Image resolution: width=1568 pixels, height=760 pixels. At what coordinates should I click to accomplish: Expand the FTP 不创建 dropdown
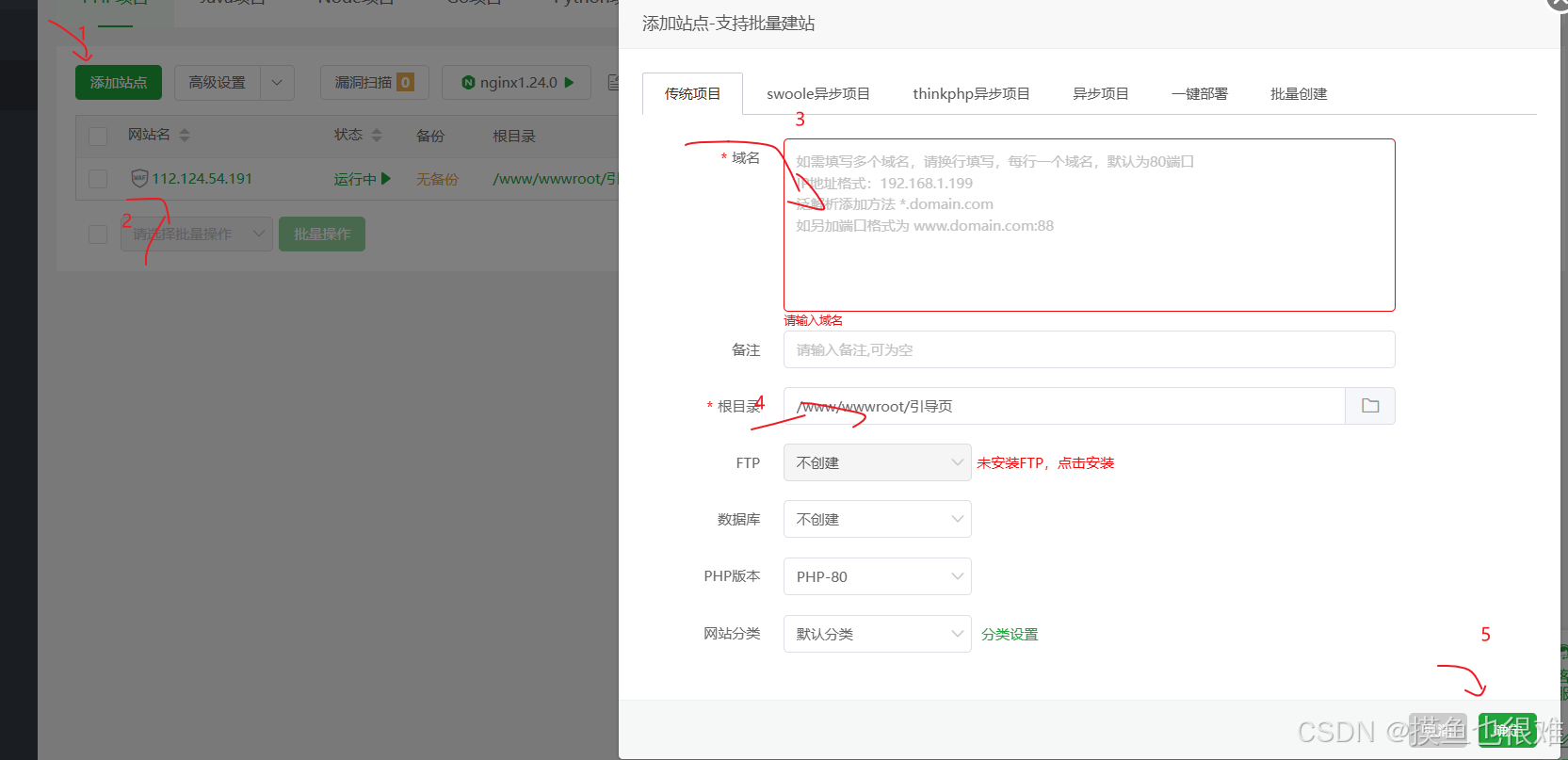point(877,462)
